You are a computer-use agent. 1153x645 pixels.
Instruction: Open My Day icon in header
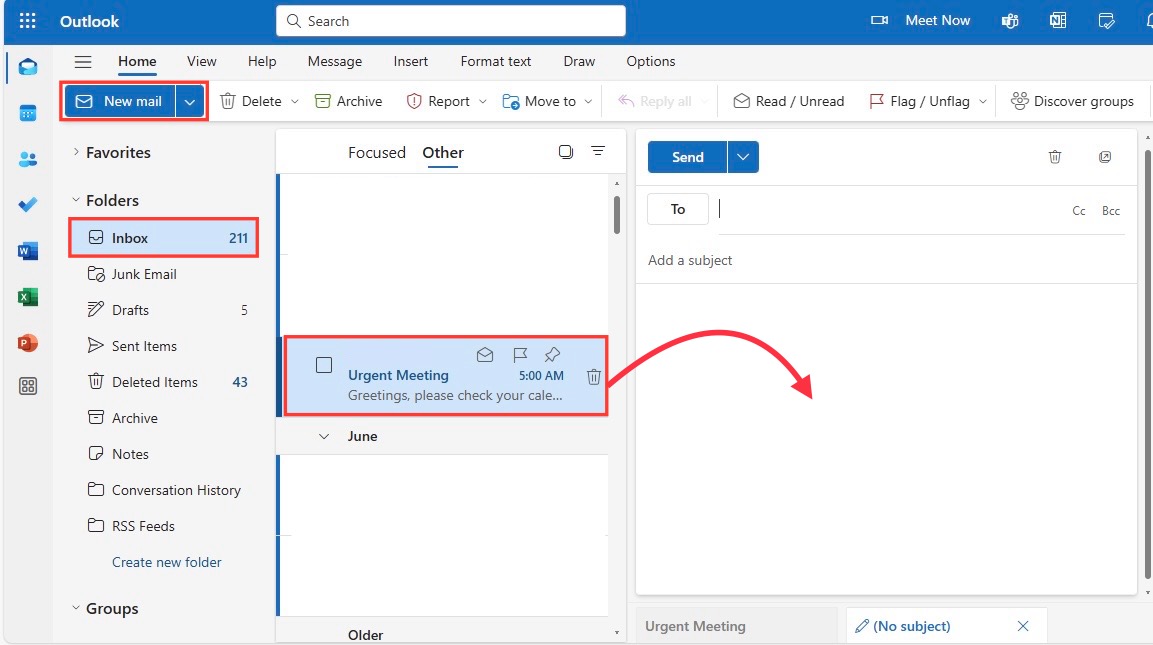(1106, 21)
